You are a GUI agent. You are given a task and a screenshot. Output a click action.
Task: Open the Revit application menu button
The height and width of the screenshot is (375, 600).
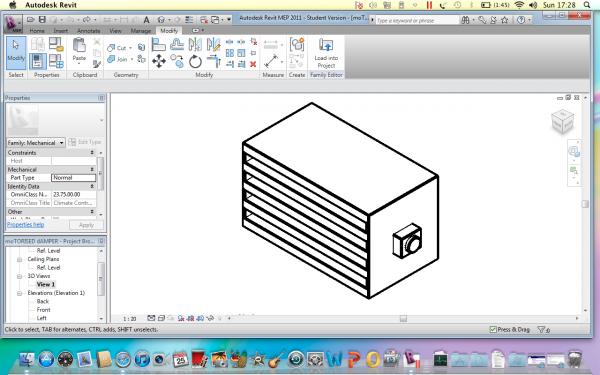pyautogui.click(x=13, y=24)
